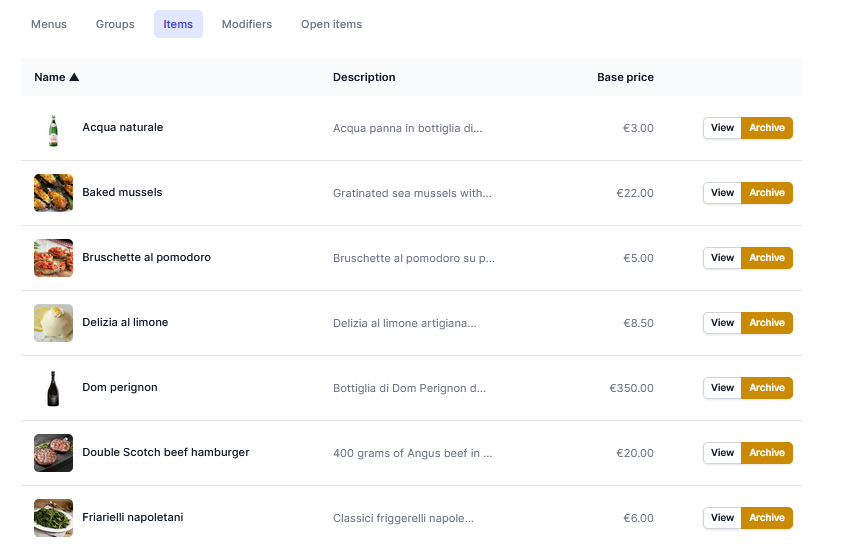Switch to the Menus tab
This screenshot has height=548, width=850.
click(49, 24)
